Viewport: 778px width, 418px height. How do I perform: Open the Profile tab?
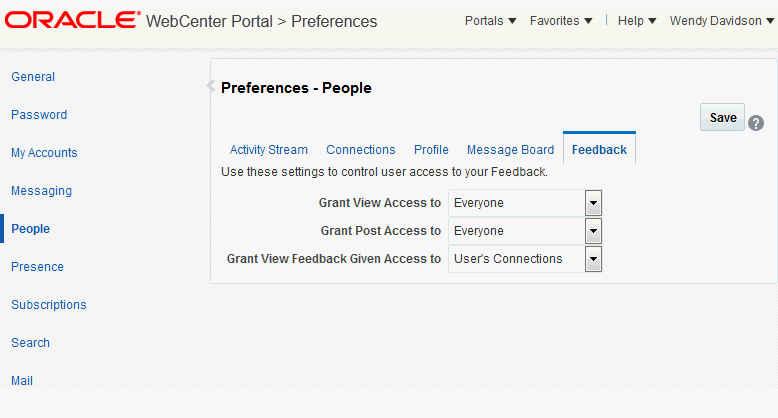(x=431, y=150)
